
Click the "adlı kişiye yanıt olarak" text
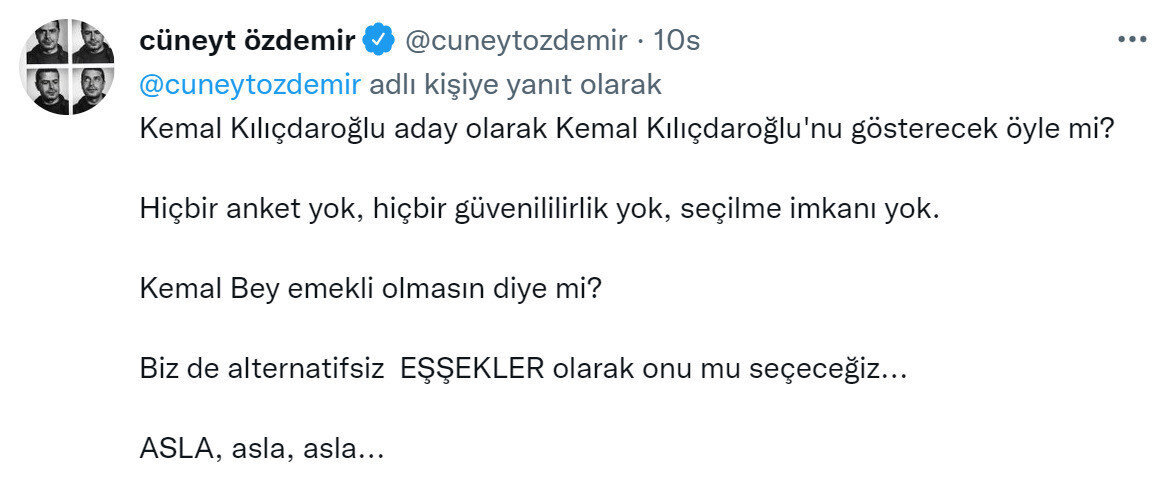(x=516, y=85)
